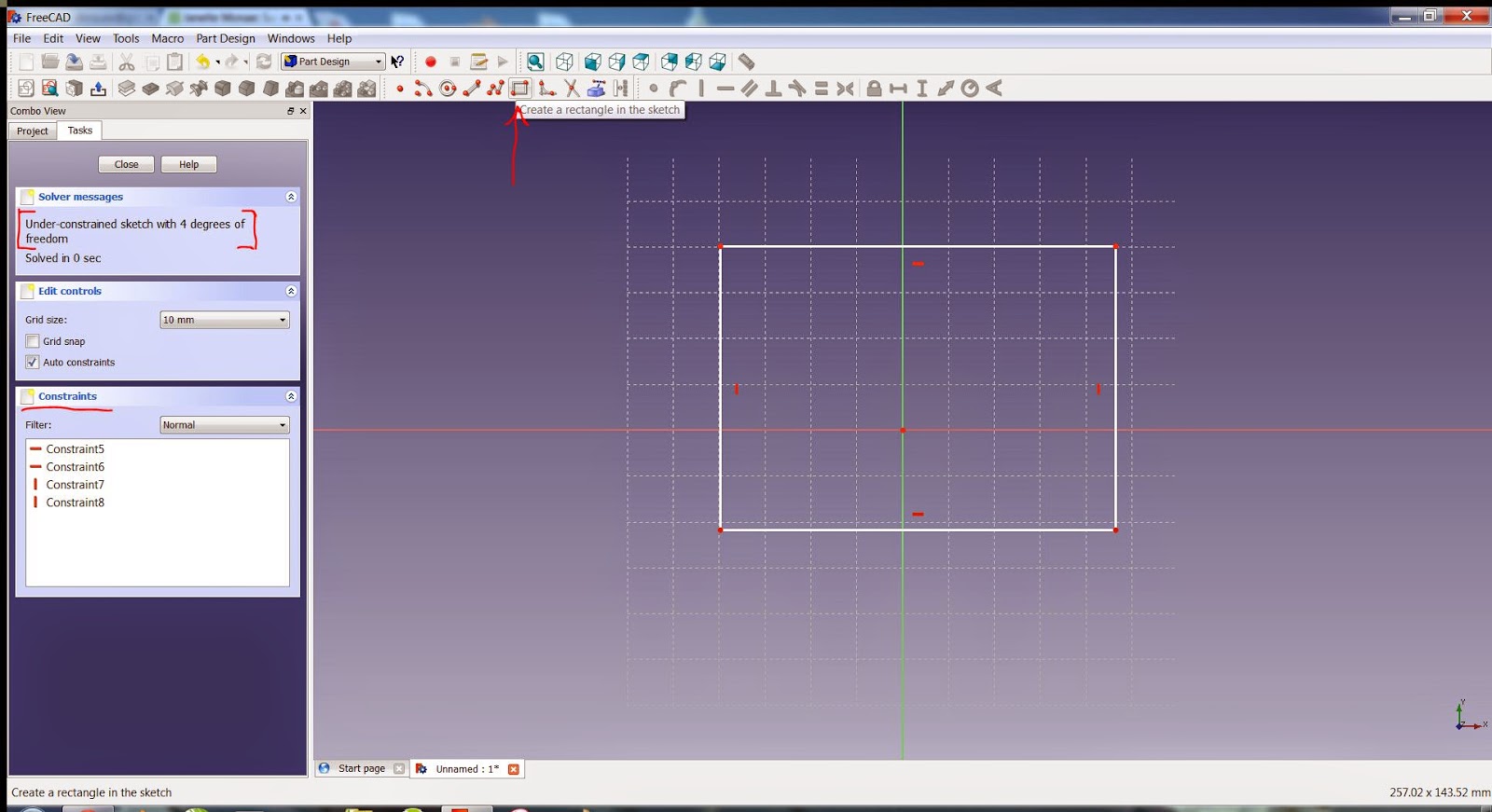Open the undo history dropdown arrow
Screen dimensions: 1492x812
coord(218,62)
